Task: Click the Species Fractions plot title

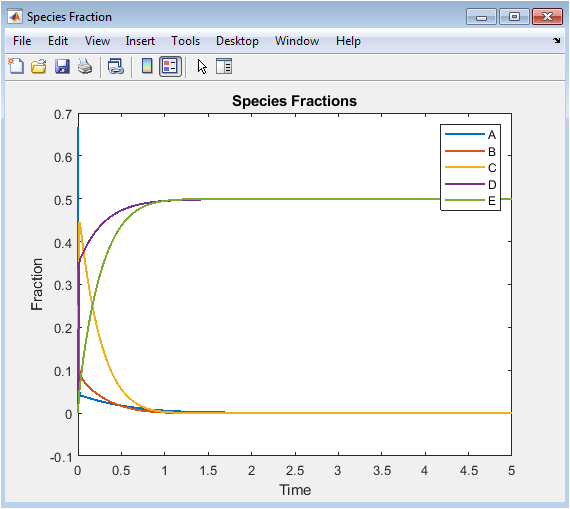Action: (x=294, y=101)
